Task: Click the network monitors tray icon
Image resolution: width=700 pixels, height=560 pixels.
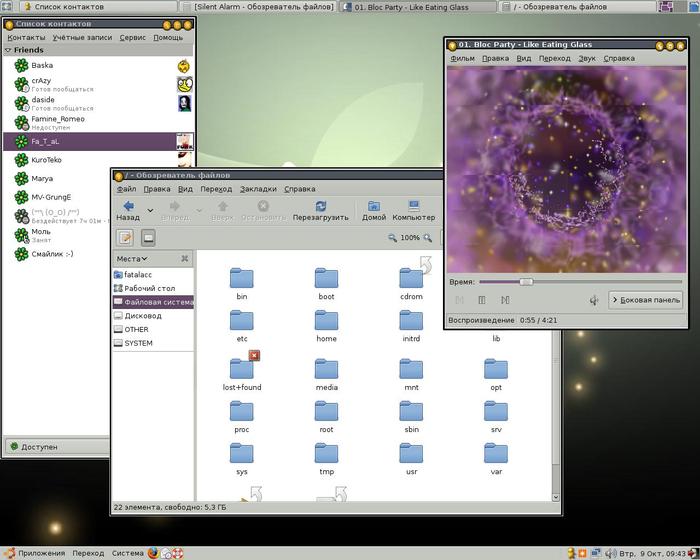Action: pos(596,553)
